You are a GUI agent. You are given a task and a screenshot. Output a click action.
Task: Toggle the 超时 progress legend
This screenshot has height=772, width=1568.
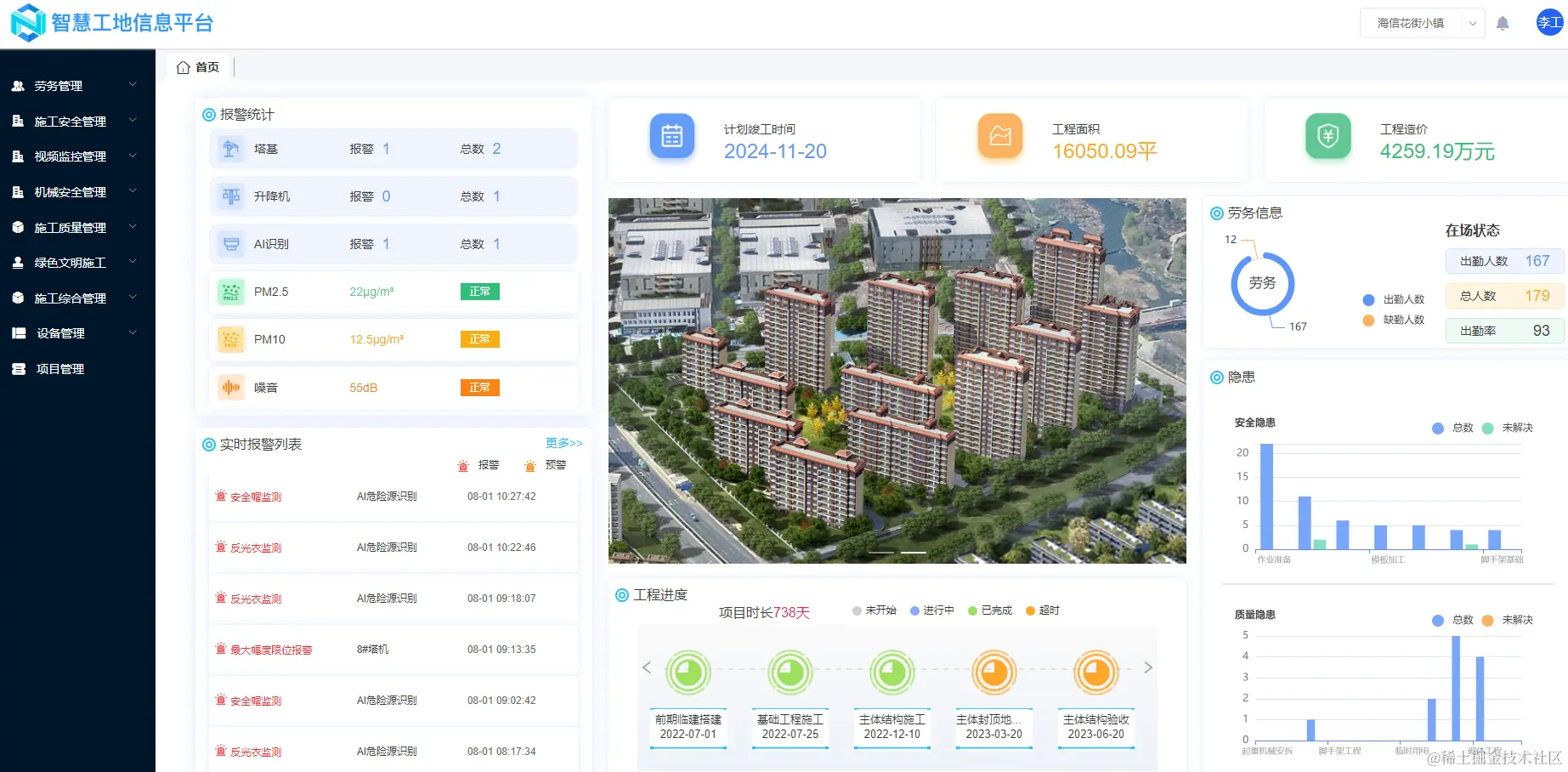(1043, 610)
